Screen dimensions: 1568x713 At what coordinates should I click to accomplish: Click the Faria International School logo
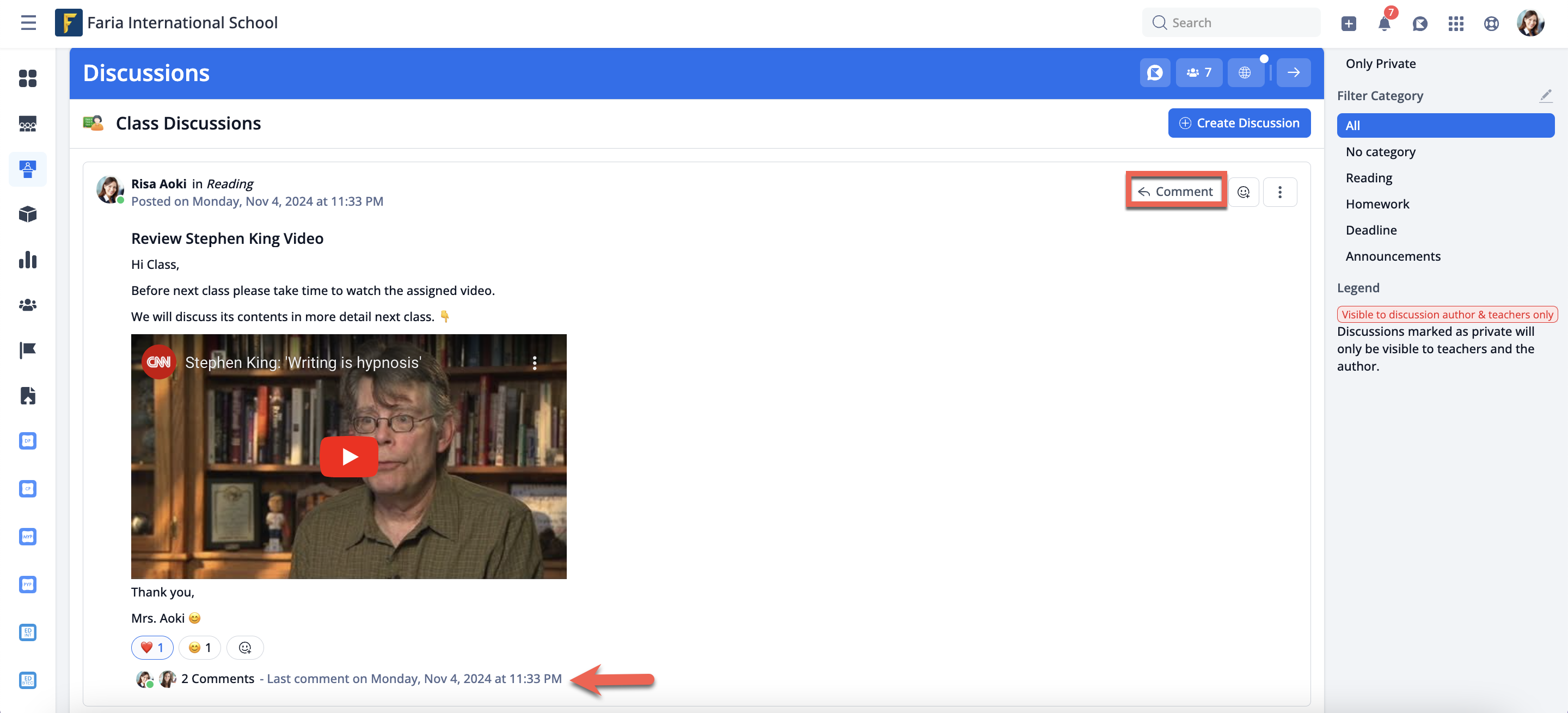pyautogui.click(x=68, y=23)
